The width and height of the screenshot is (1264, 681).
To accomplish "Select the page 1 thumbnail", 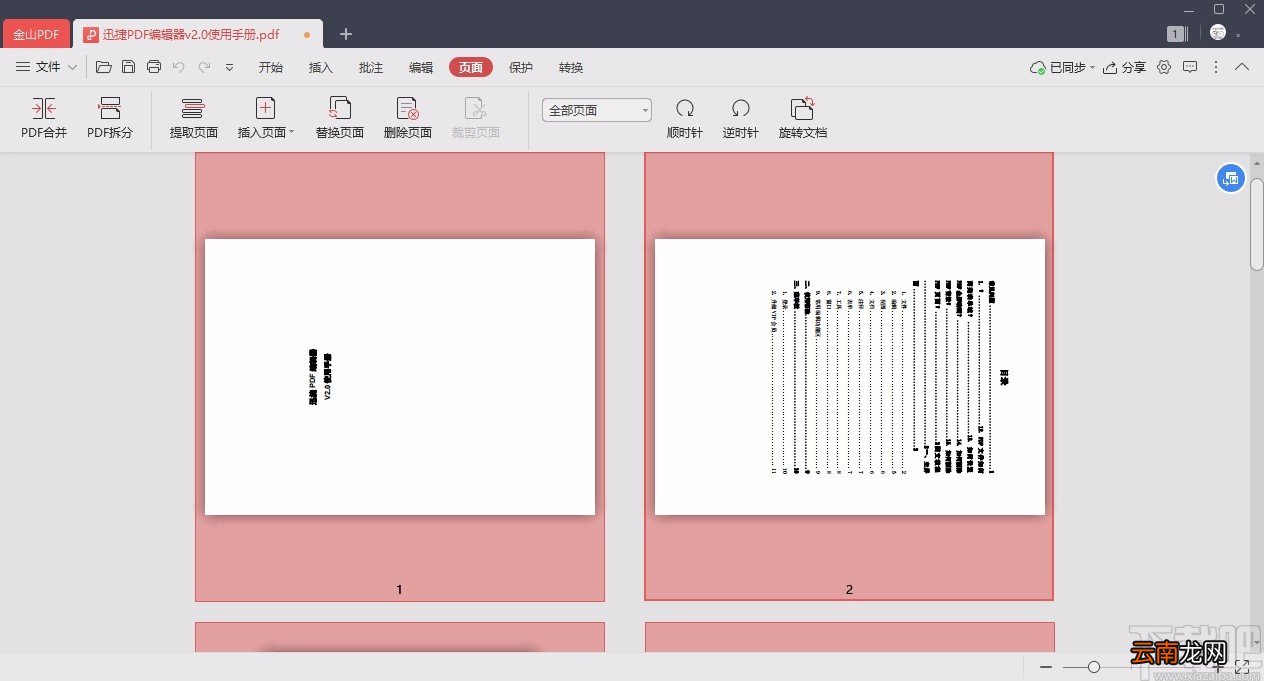I will pyautogui.click(x=400, y=376).
